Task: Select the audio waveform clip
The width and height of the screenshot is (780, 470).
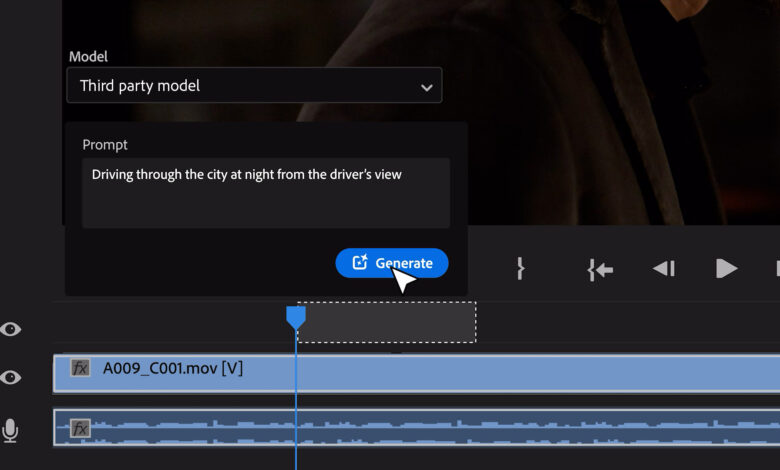Action: click(416, 428)
